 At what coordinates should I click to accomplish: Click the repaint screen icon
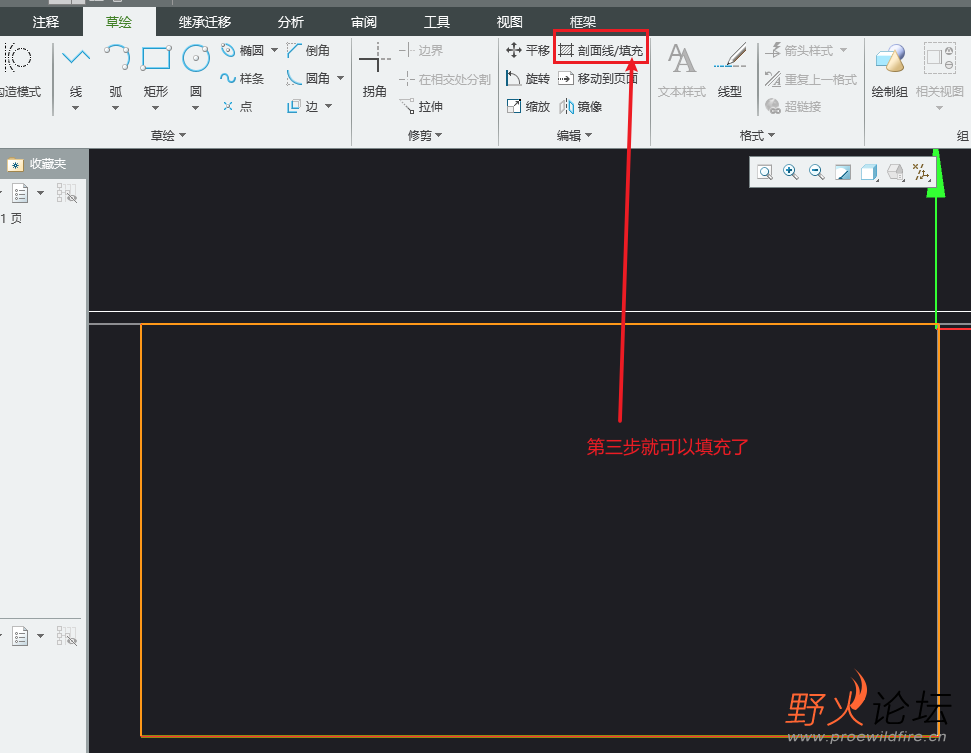click(x=843, y=172)
